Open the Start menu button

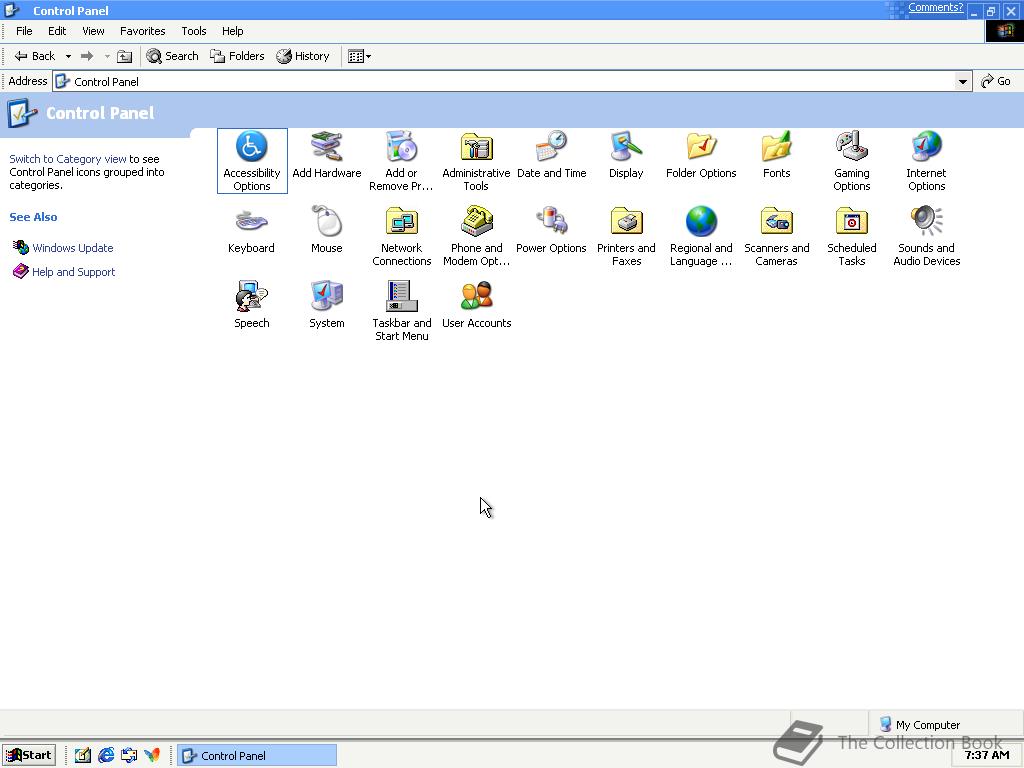coord(29,755)
